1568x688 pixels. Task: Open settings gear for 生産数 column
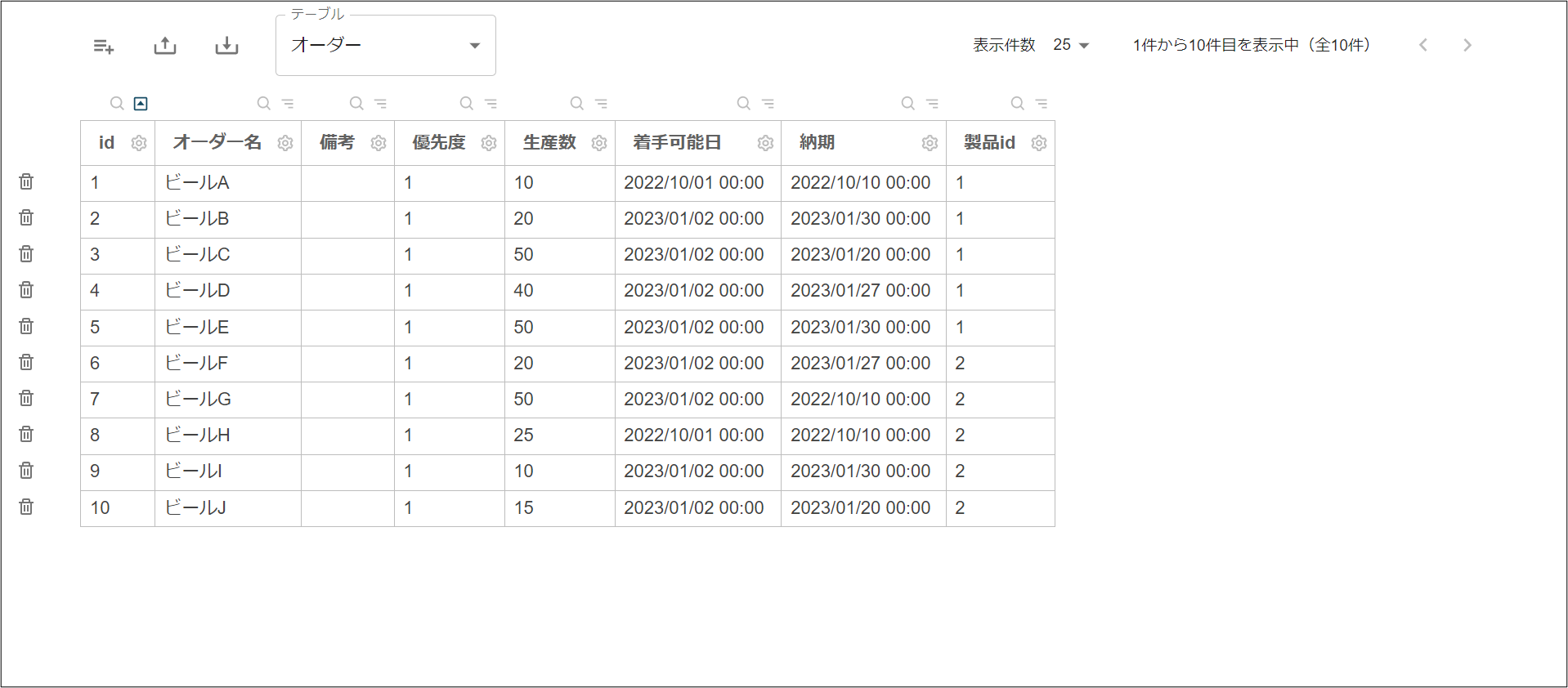pyautogui.click(x=599, y=143)
